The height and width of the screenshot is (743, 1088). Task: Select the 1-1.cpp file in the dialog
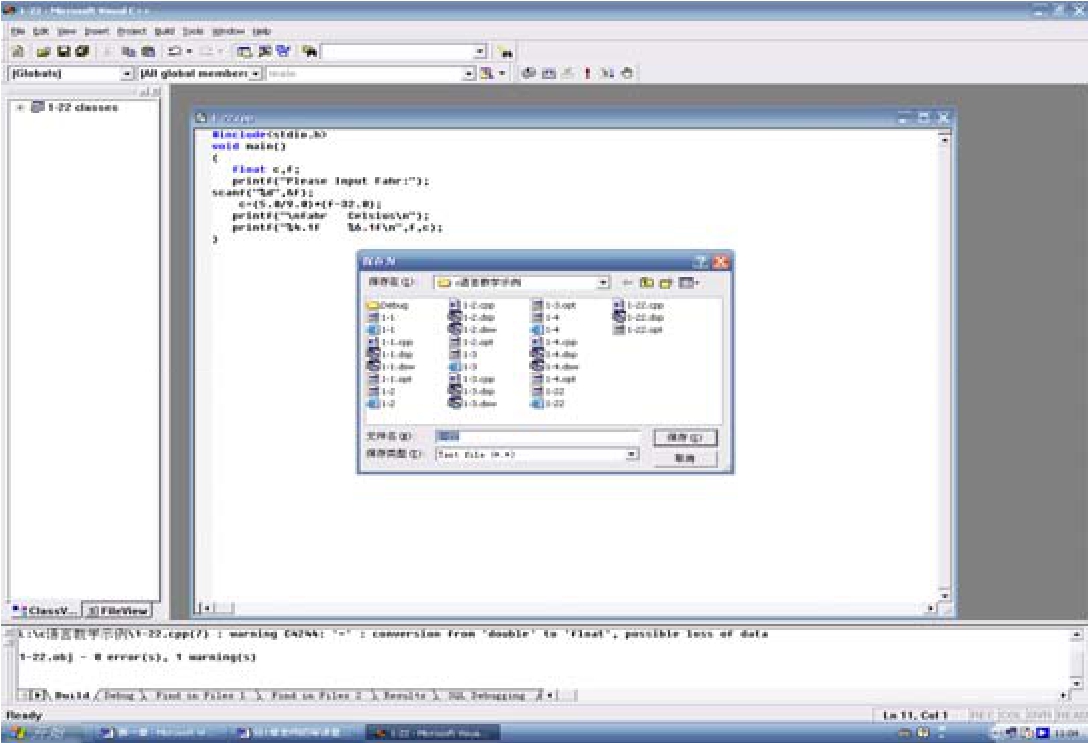click(390, 342)
